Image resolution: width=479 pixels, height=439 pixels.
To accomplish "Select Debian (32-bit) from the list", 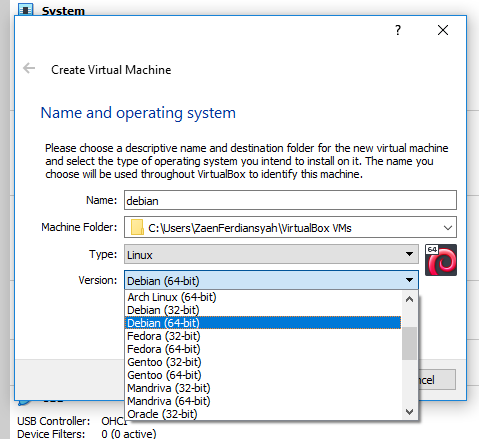I will 263,310.
